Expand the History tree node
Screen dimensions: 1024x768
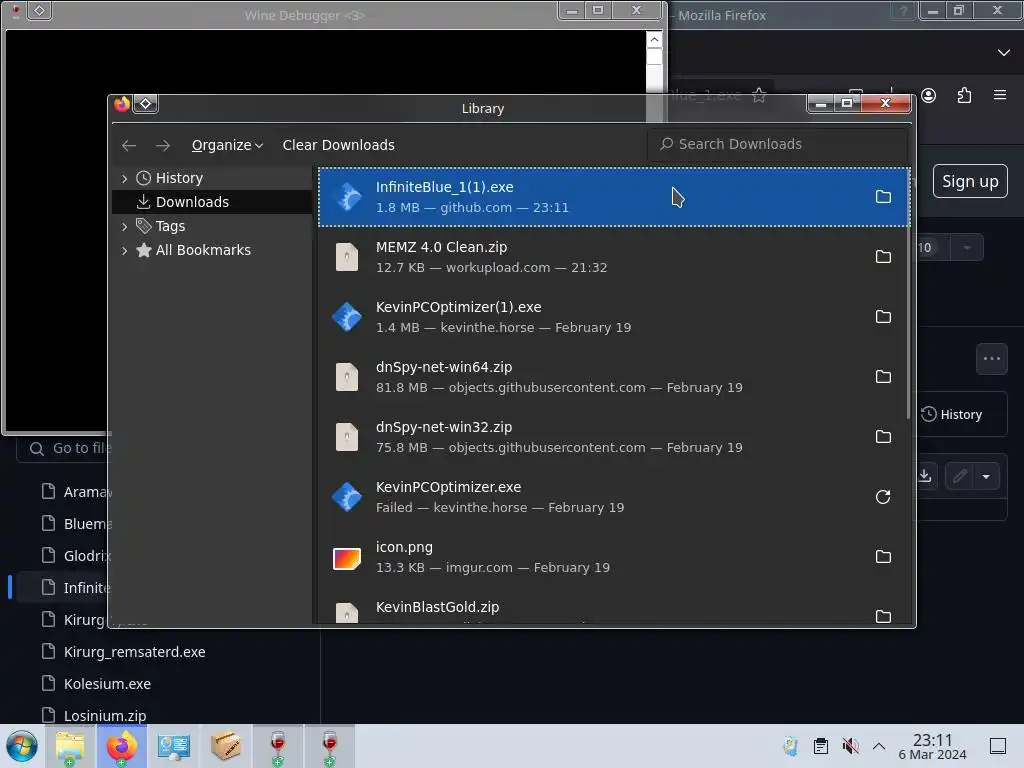tap(125, 178)
